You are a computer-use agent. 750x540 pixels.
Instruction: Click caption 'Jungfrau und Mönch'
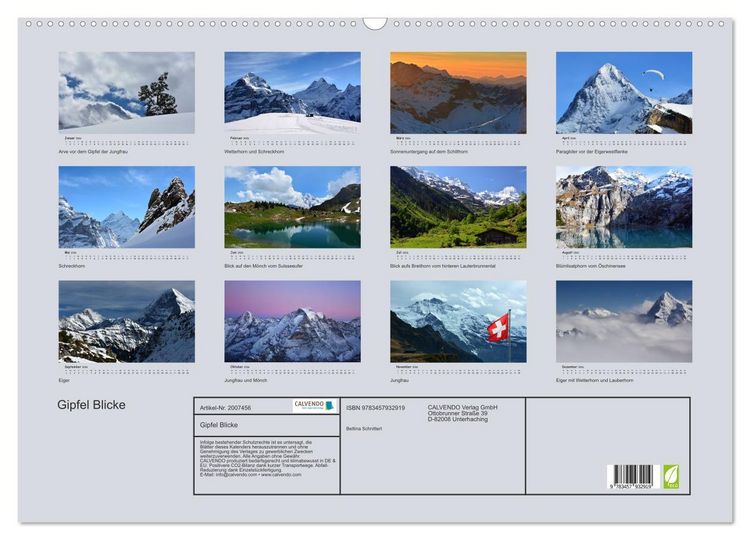coord(245,380)
